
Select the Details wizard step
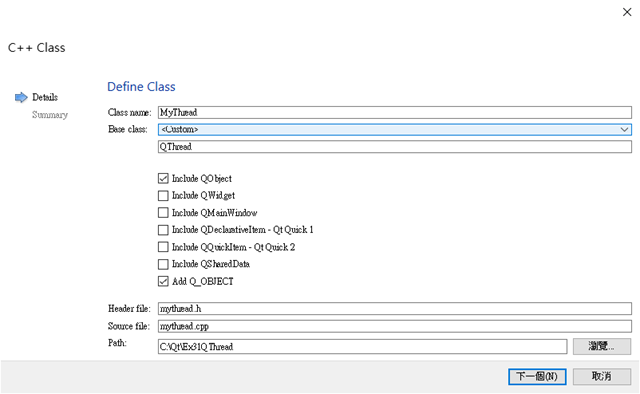coord(45,97)
